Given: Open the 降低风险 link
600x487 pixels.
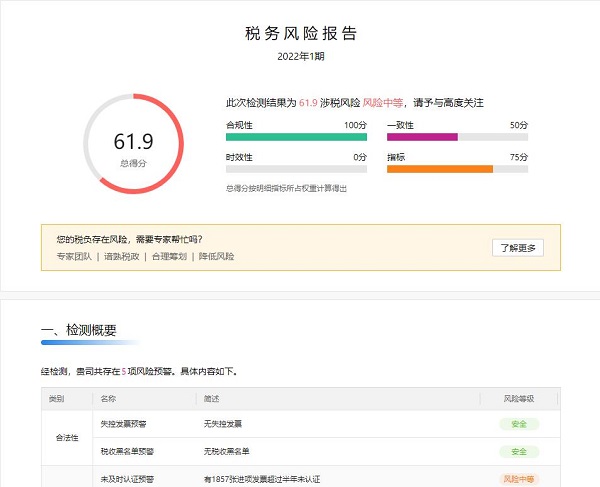Looking at the screenshot, I should tap(217, 256).
